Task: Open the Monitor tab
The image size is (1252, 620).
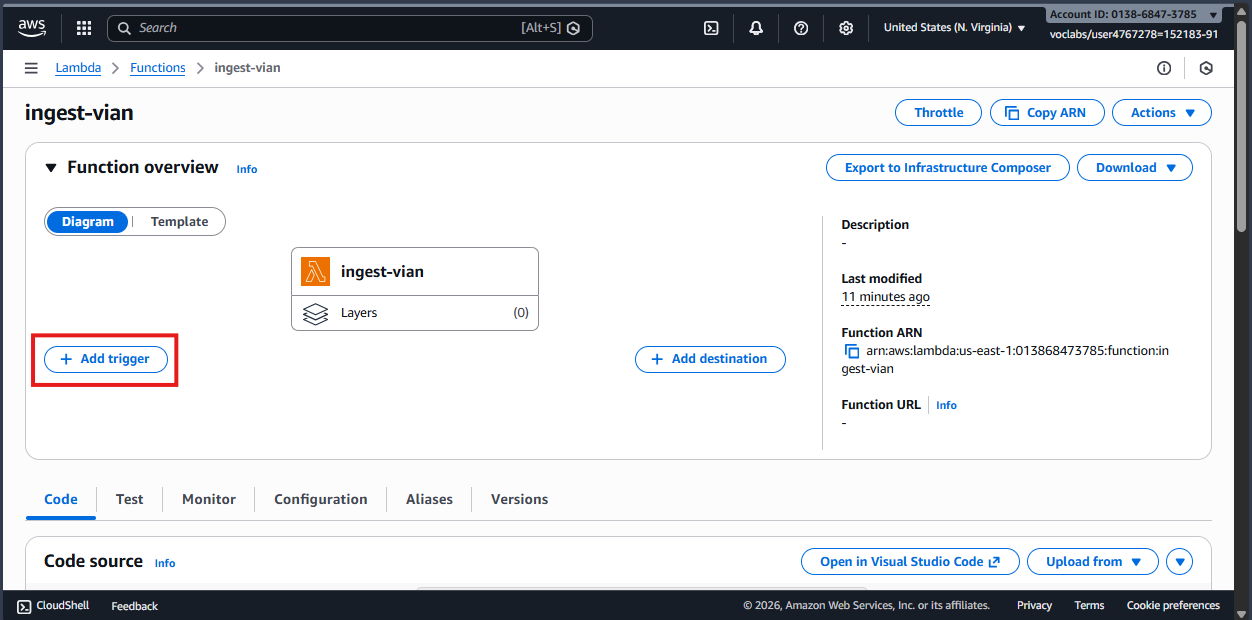Action: (x=209, y=499)
